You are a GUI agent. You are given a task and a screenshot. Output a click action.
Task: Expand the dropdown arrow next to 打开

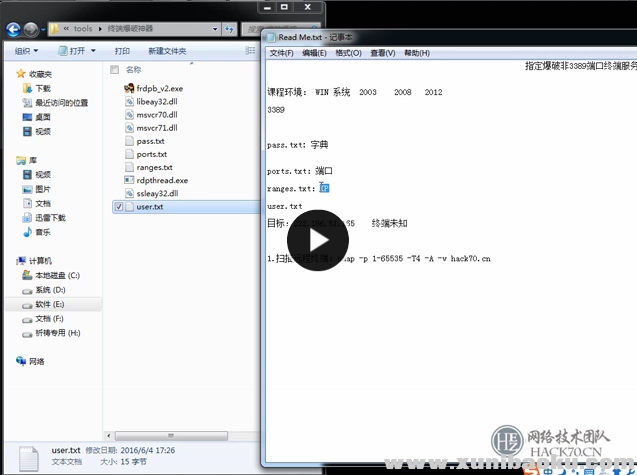click(x=95, y=50)
